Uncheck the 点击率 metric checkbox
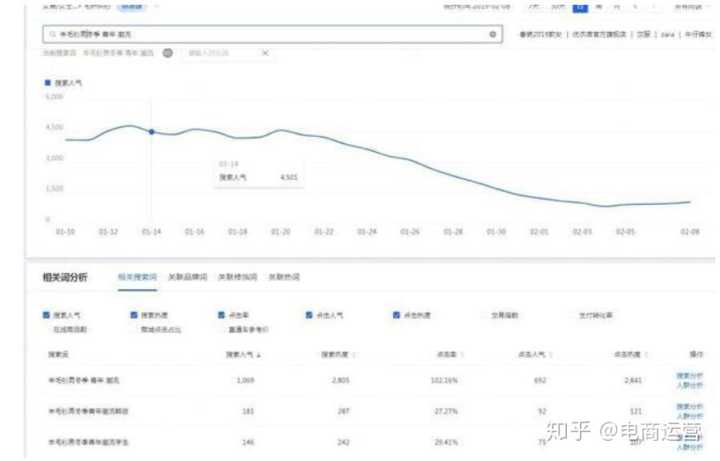720x461 pixels. pos(222,315)
